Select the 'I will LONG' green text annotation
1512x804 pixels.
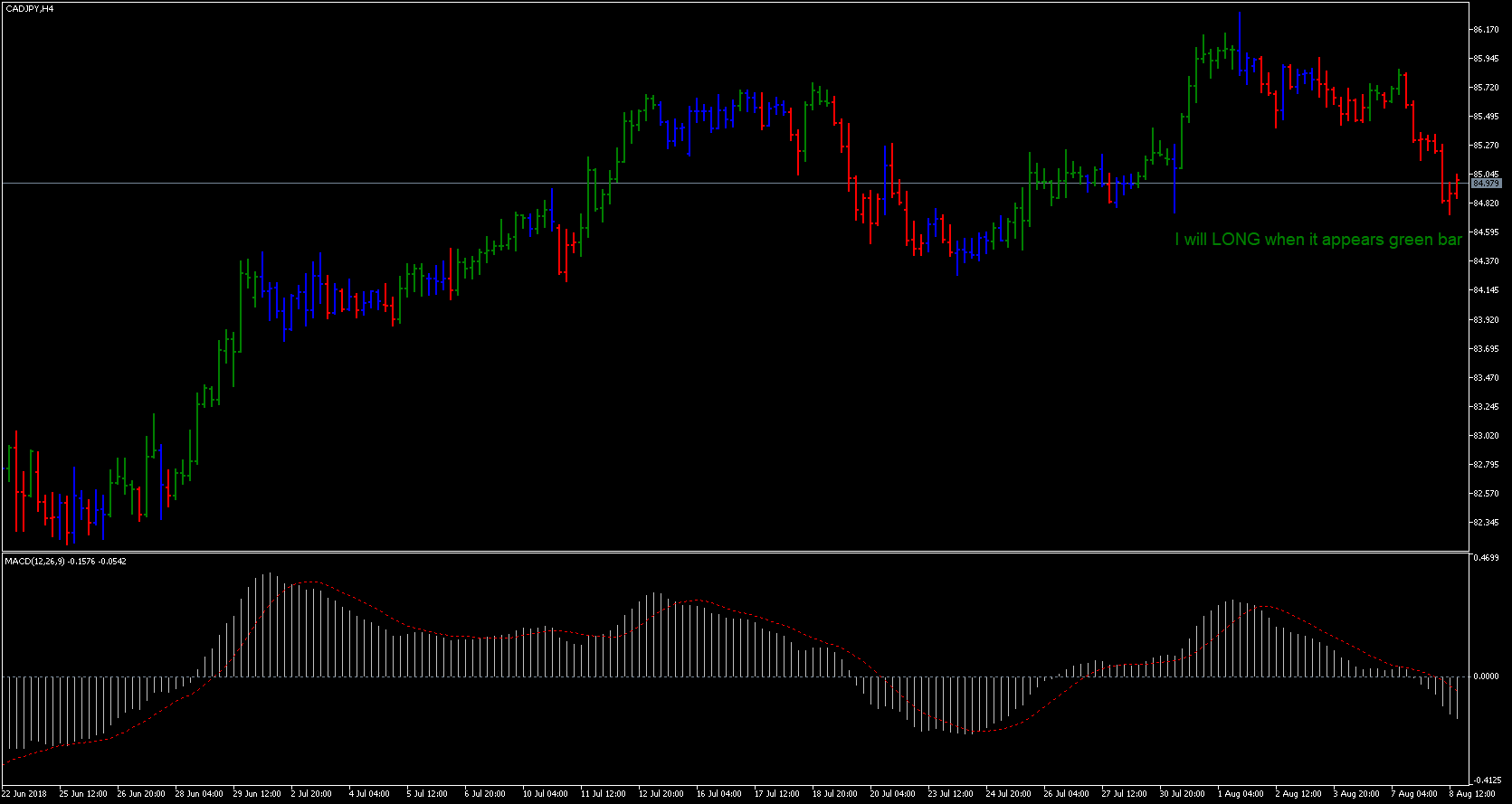(1317, 240)
